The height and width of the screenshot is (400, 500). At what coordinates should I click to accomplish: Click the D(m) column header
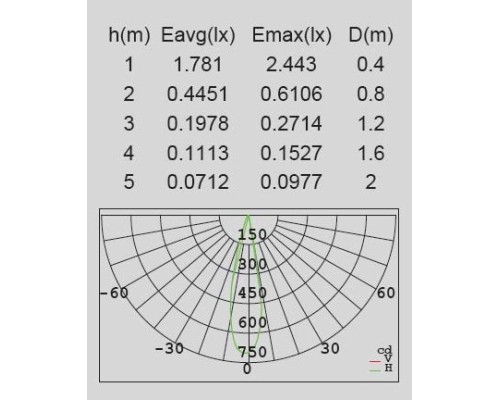coord(371,36)
